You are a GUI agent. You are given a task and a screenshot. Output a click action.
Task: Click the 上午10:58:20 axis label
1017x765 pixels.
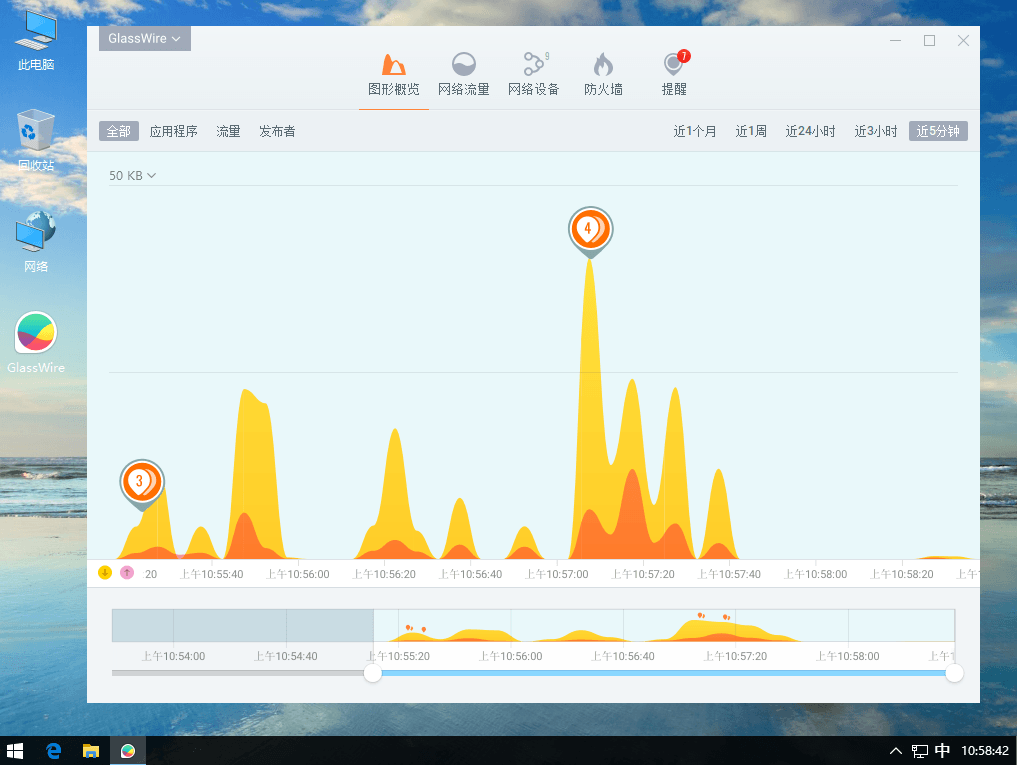[902, 574]
